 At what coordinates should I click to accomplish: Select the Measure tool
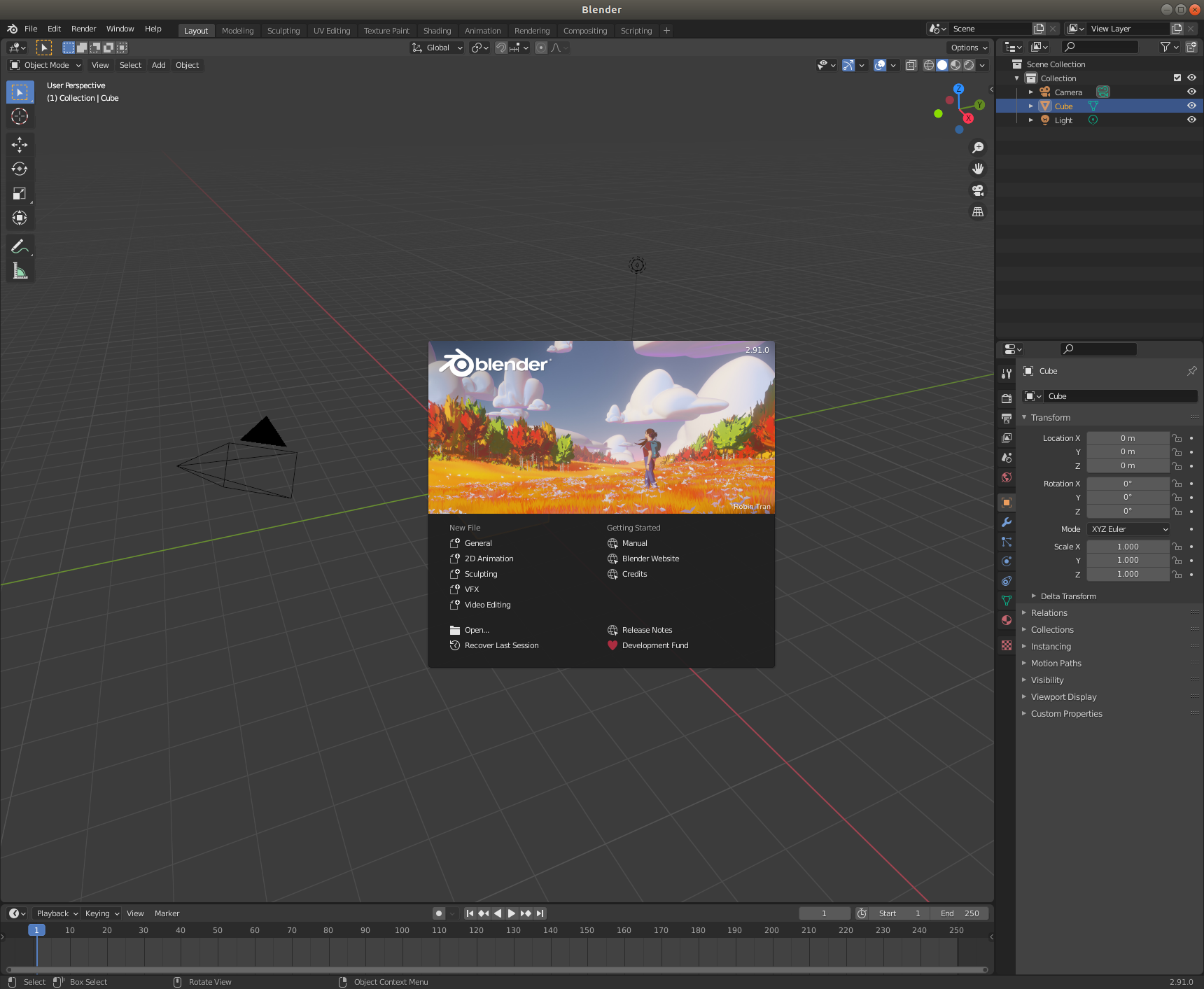point(20,271)
